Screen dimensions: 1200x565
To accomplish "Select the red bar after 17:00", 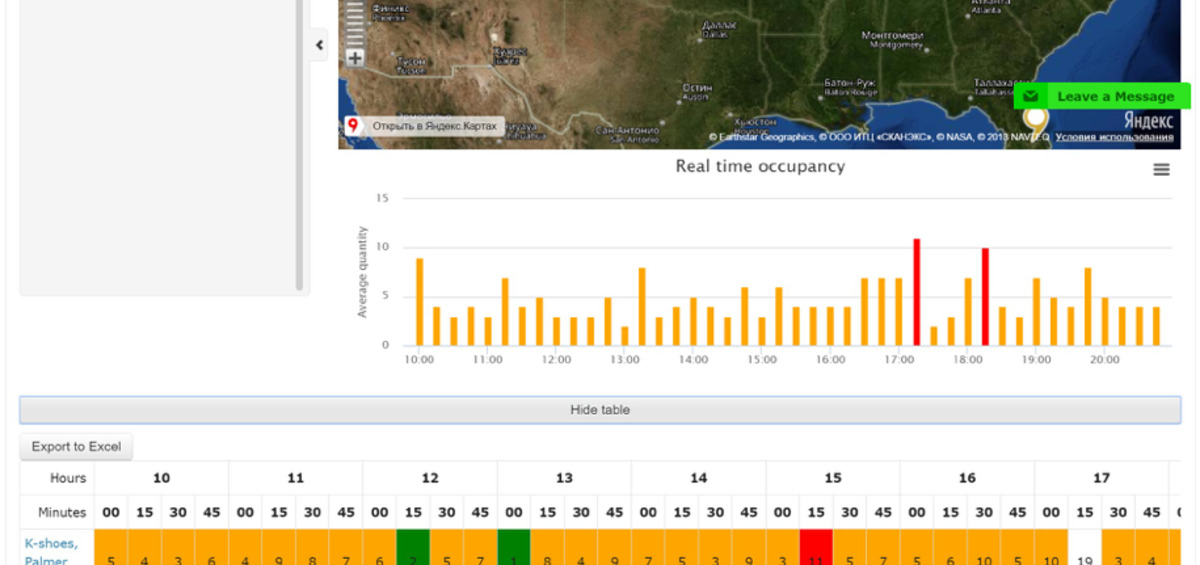I will [917, 292].
